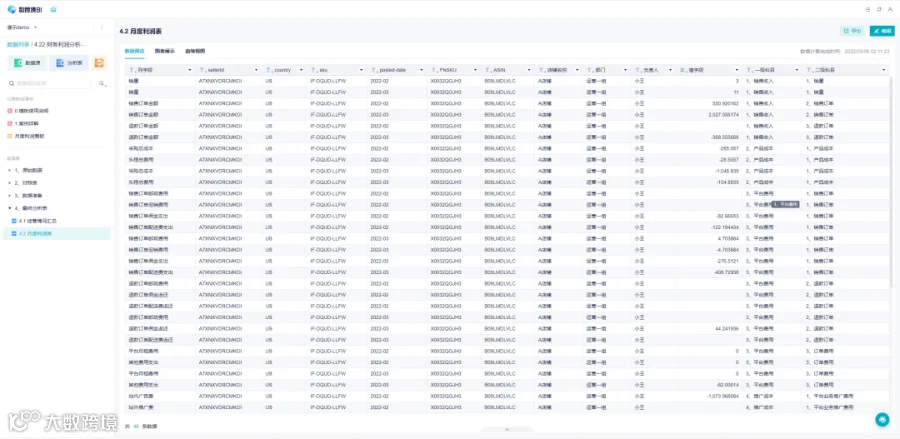Image resolution: width=900 pixels, height=439 pixels.
Task: Click the app logo at top left
Action: point(26,10)
